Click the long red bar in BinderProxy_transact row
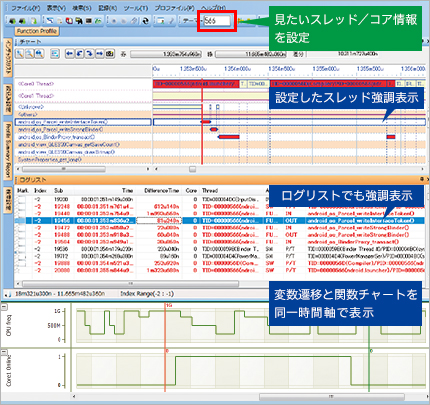 click(x=229, y=137)
